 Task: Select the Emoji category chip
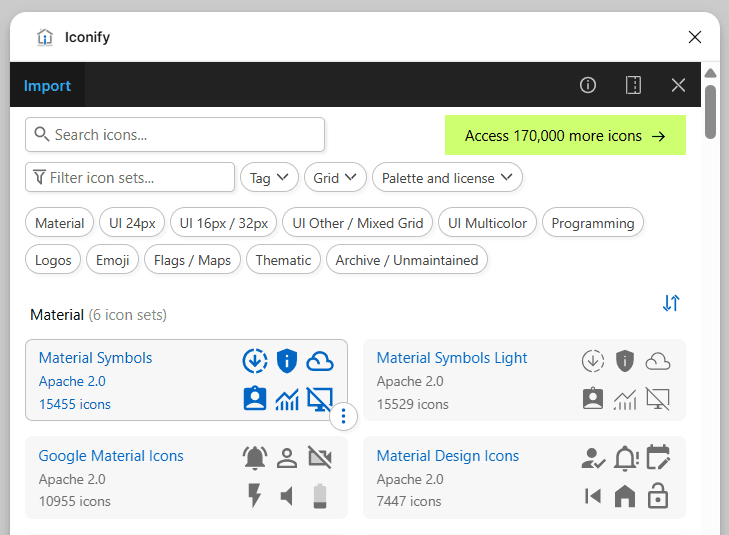pos(113,259)
